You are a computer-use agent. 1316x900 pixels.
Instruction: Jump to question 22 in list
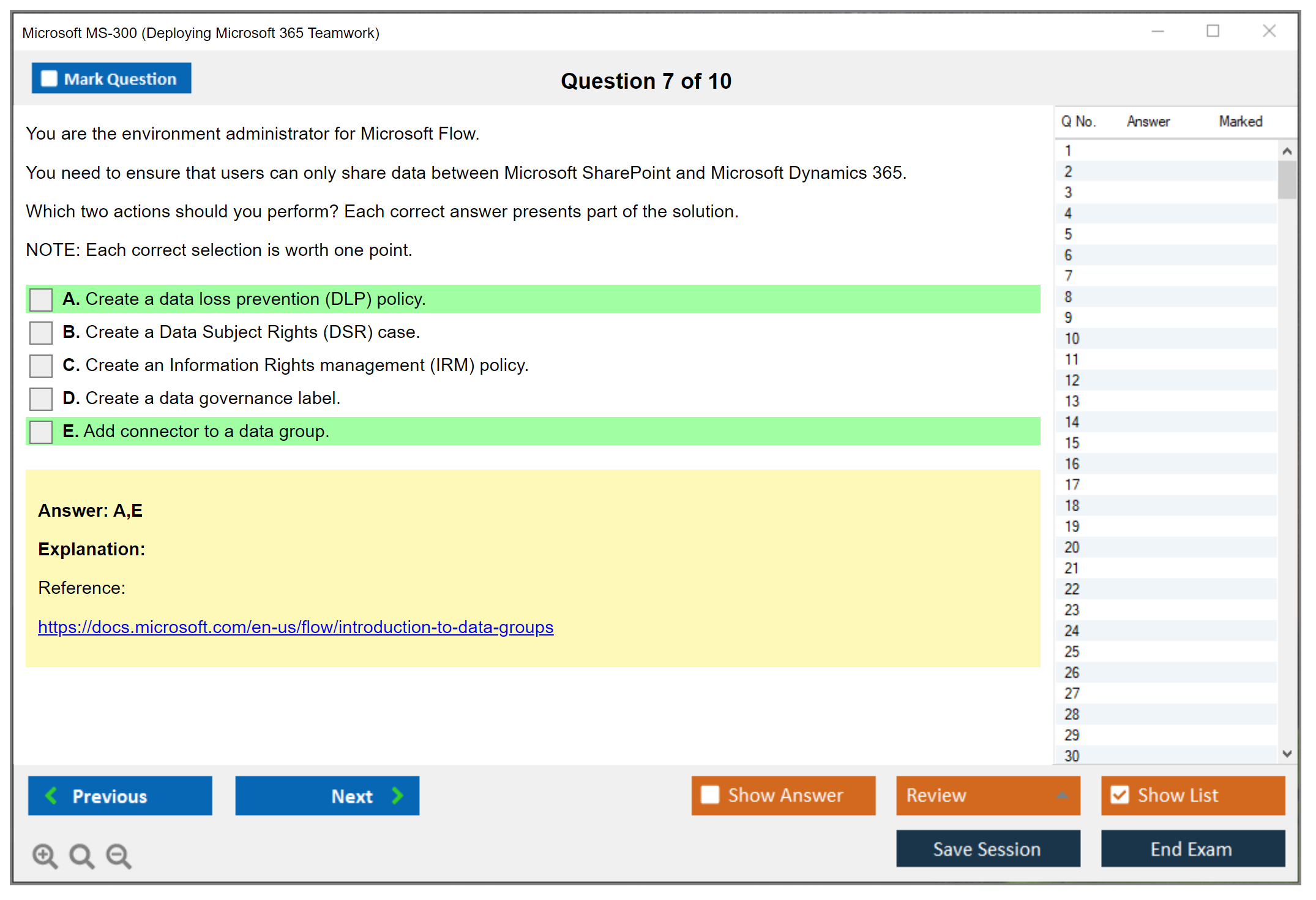(x=1072, y=589)
